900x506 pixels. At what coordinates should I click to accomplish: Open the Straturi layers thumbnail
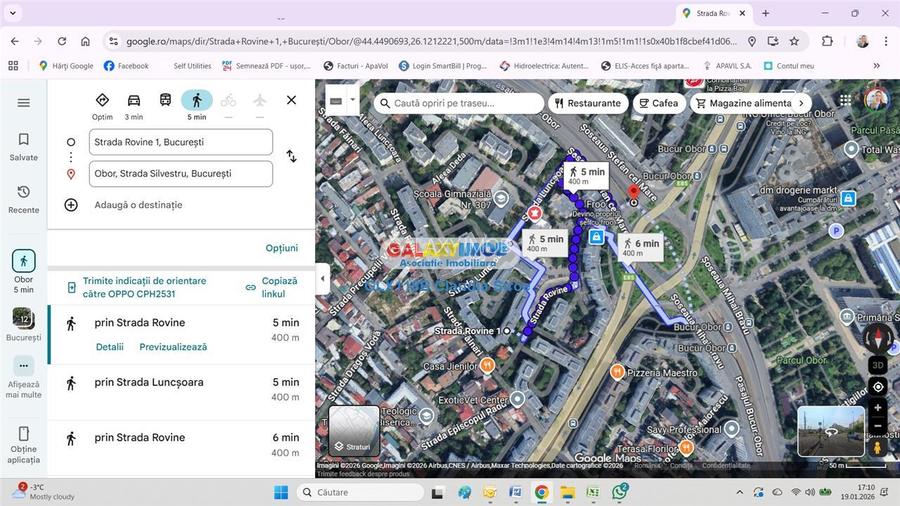(x=354, y=431)
